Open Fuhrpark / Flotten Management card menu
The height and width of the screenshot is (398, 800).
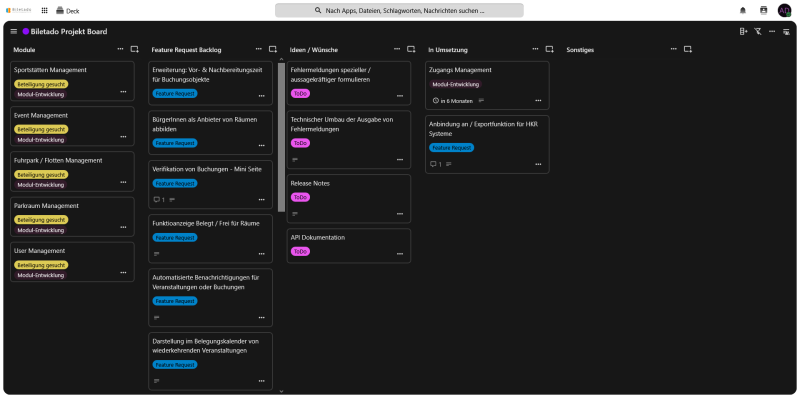[x=123, y=182]
